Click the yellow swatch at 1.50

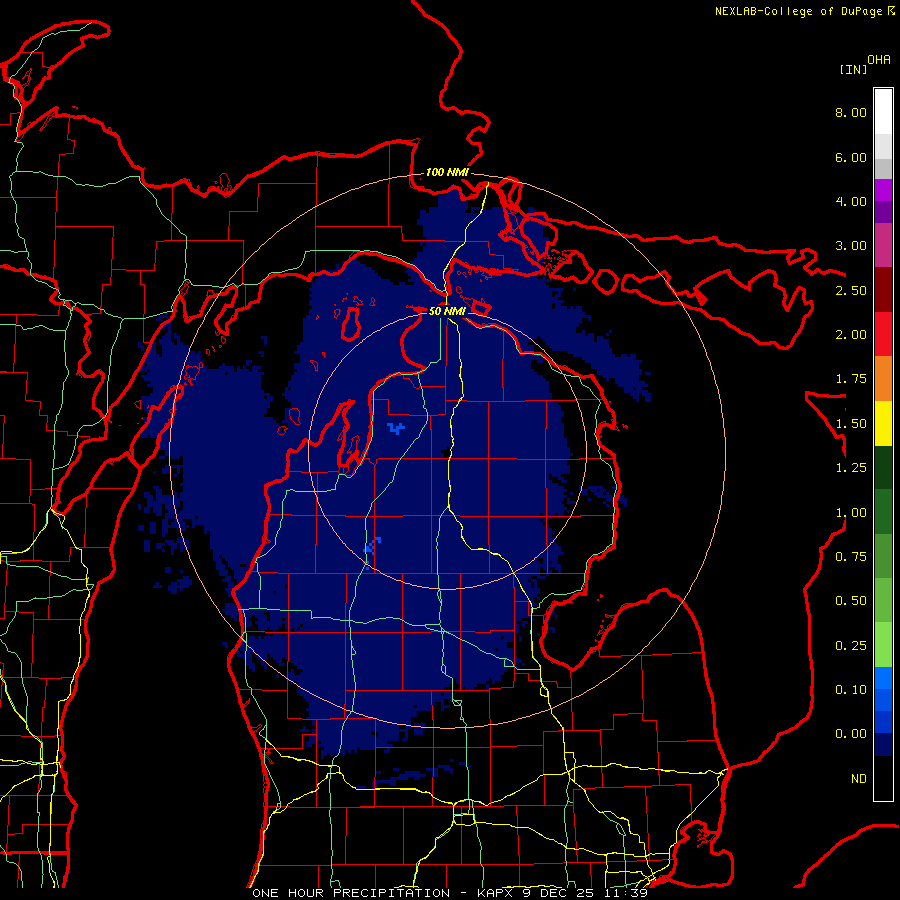tap(883, 423)
